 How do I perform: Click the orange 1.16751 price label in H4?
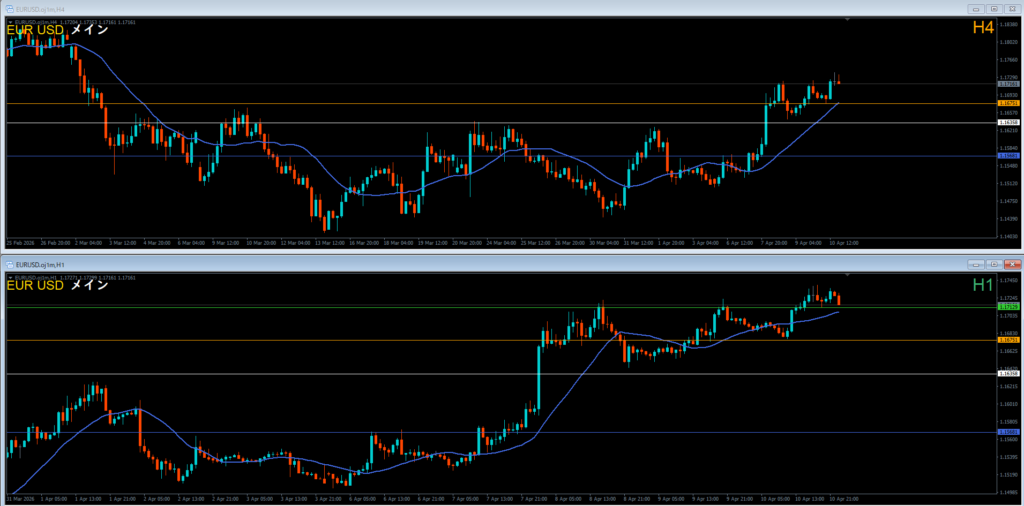tap(1008, 103)
